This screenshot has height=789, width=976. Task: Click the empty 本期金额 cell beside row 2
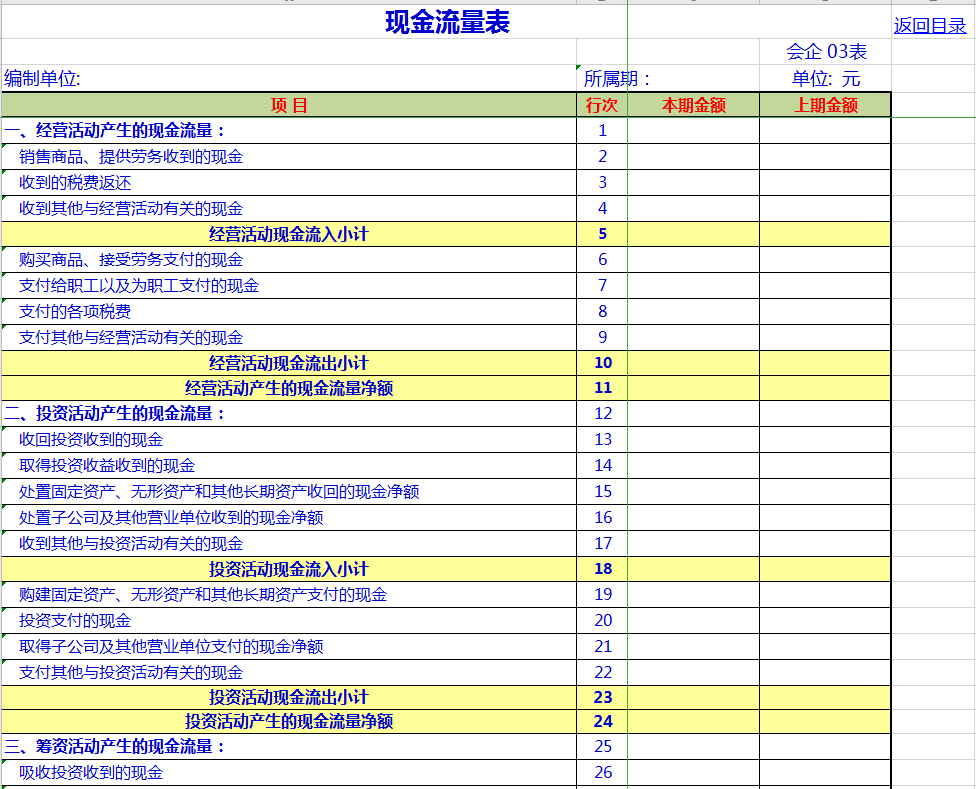[695, 156]
